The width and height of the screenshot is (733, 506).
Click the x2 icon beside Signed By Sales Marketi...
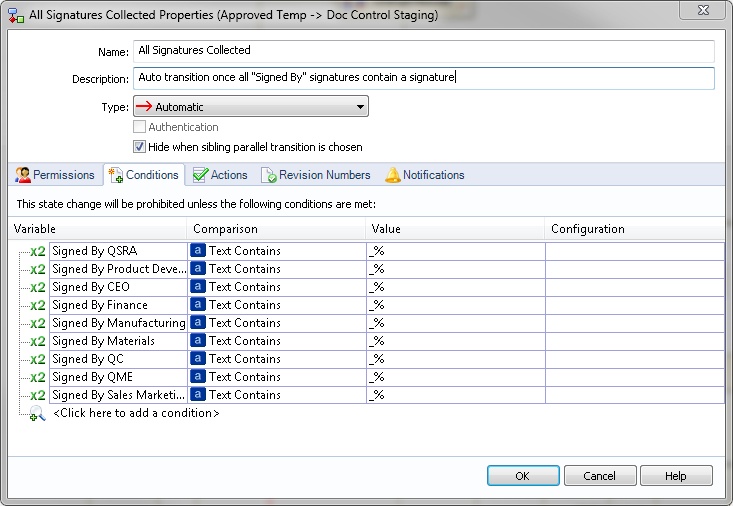point(38,395)
